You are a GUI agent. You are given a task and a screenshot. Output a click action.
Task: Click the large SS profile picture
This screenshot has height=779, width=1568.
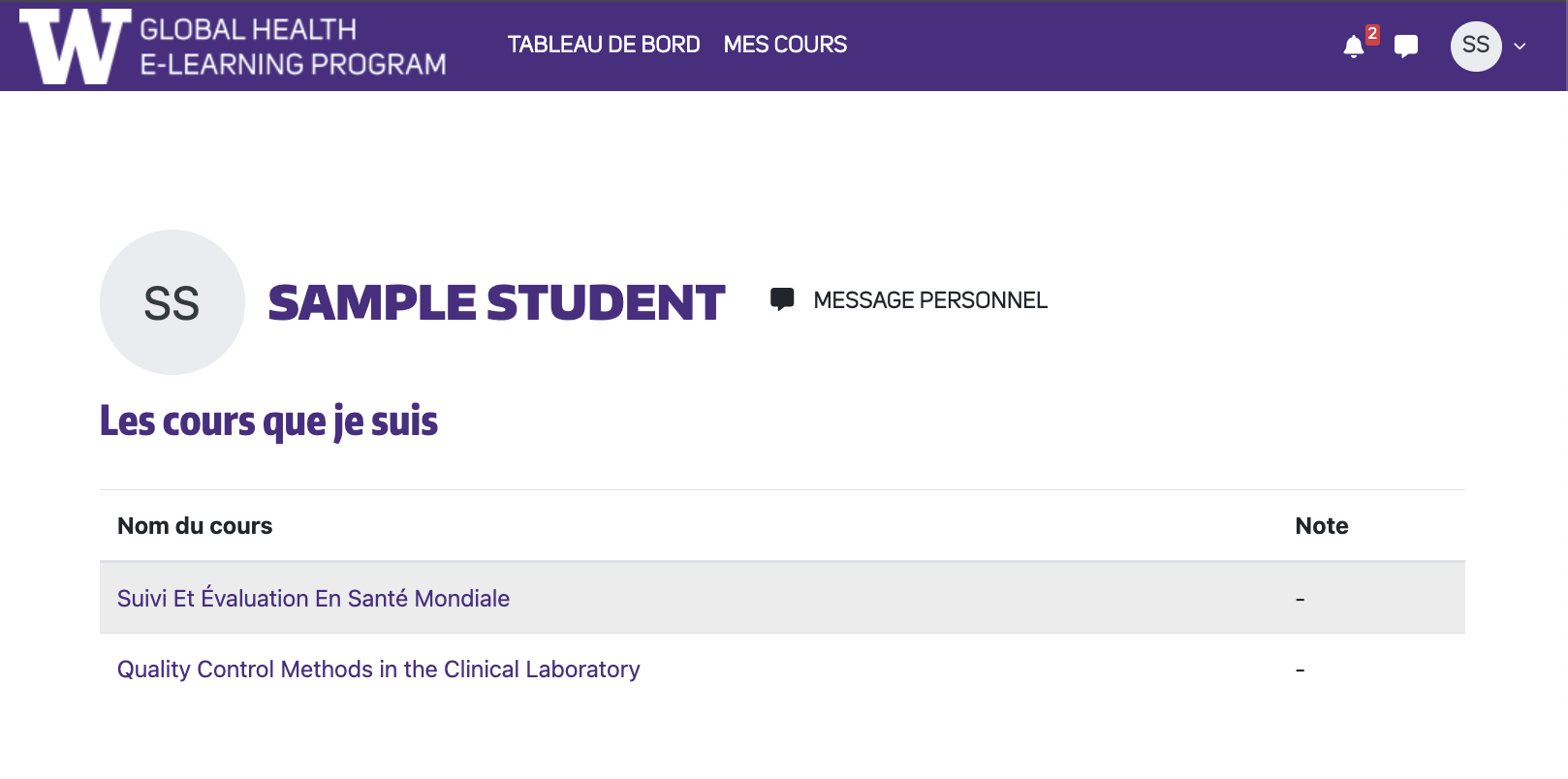(172, 302)
